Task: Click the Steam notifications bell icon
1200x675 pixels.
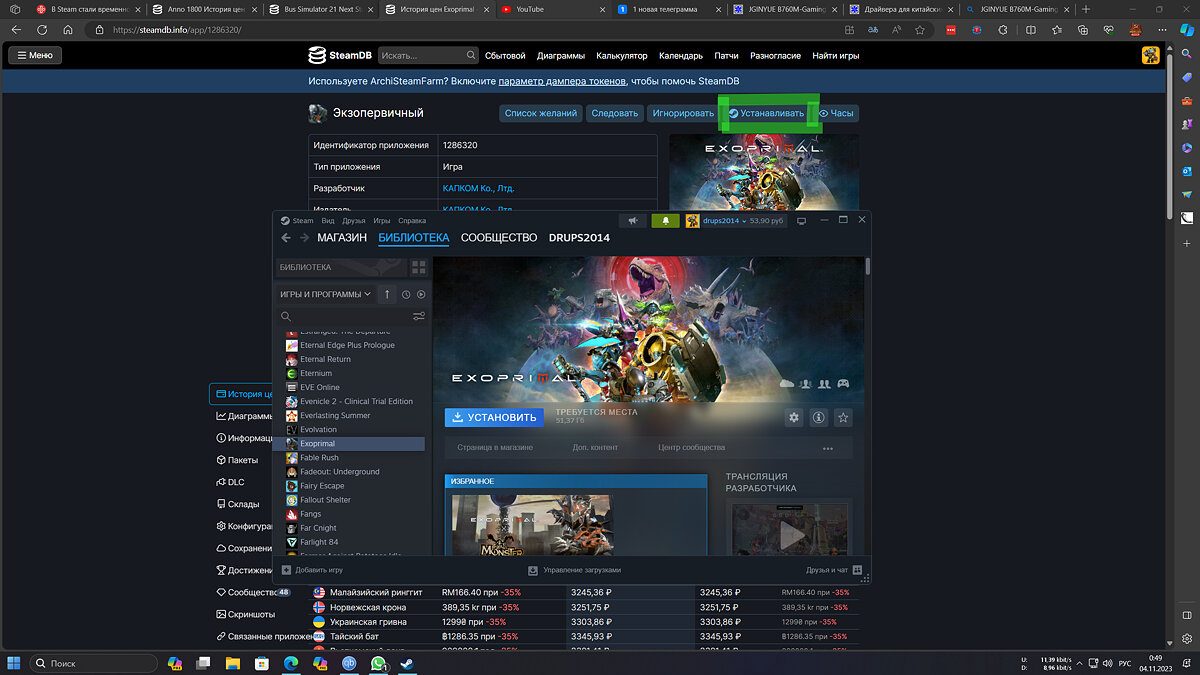Action: tap(665, 220)
